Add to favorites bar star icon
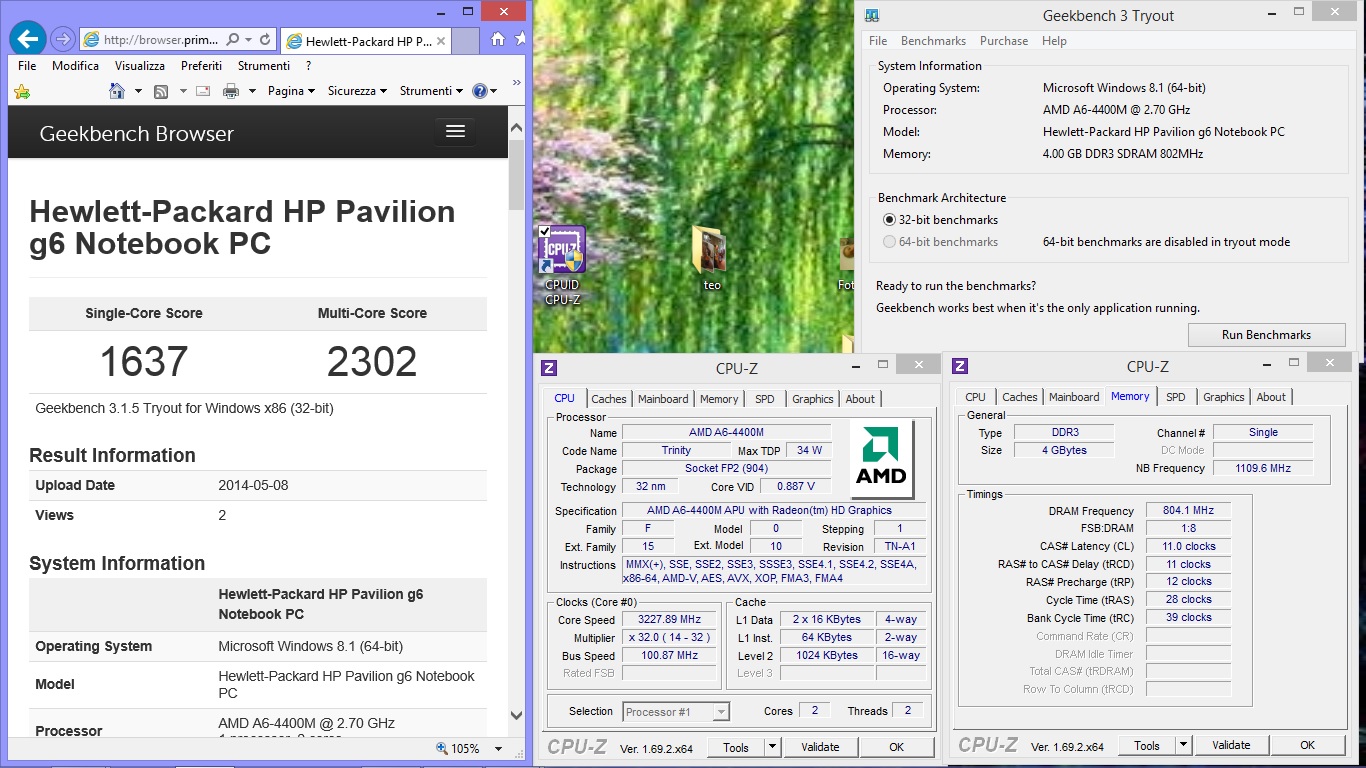Image resolution: width=1366 pixels, height=768 pixels. point(22,91)
